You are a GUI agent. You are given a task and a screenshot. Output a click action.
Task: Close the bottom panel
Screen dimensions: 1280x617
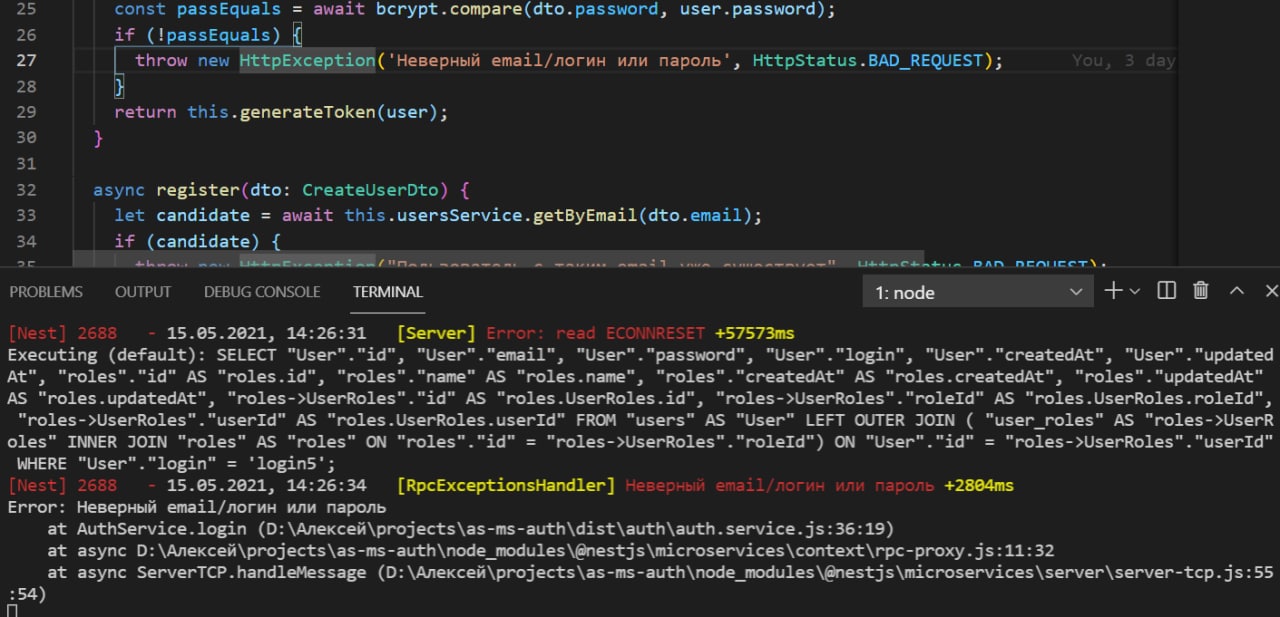tap(1271, 291)
